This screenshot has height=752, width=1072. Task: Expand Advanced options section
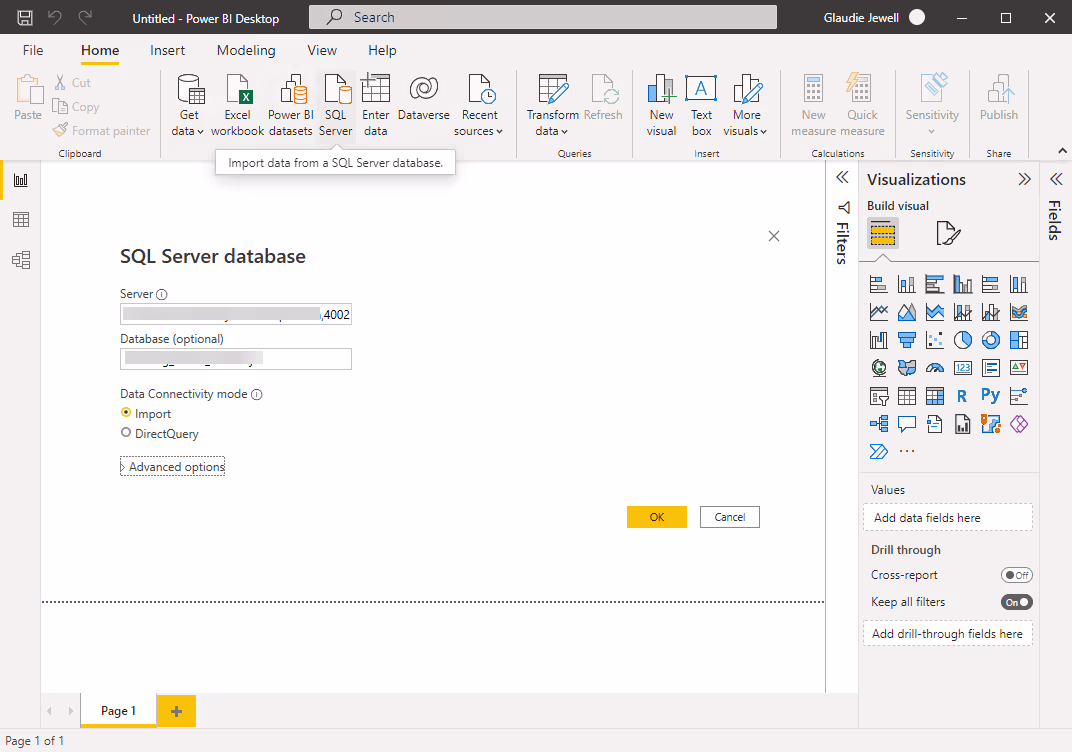[x=172, y=467]
